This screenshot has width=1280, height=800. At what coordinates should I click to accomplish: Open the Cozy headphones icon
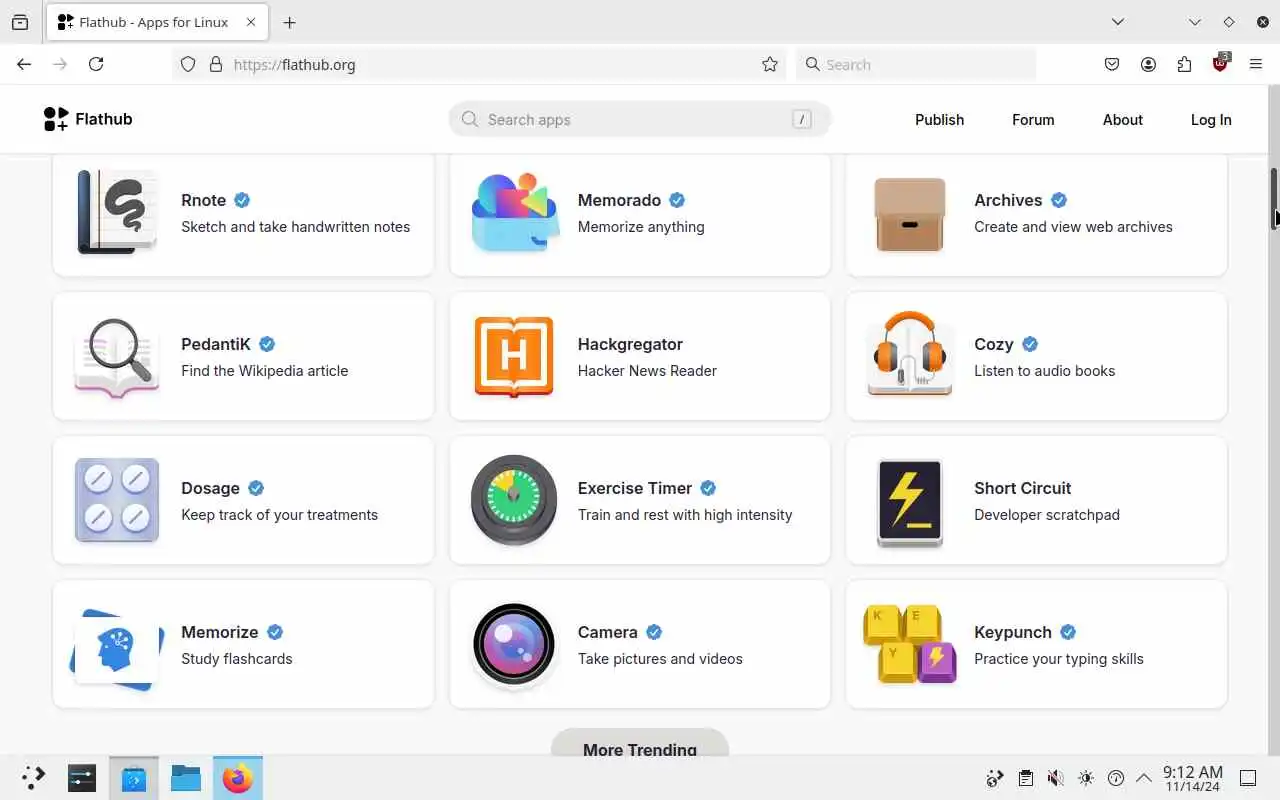(909, 354)
